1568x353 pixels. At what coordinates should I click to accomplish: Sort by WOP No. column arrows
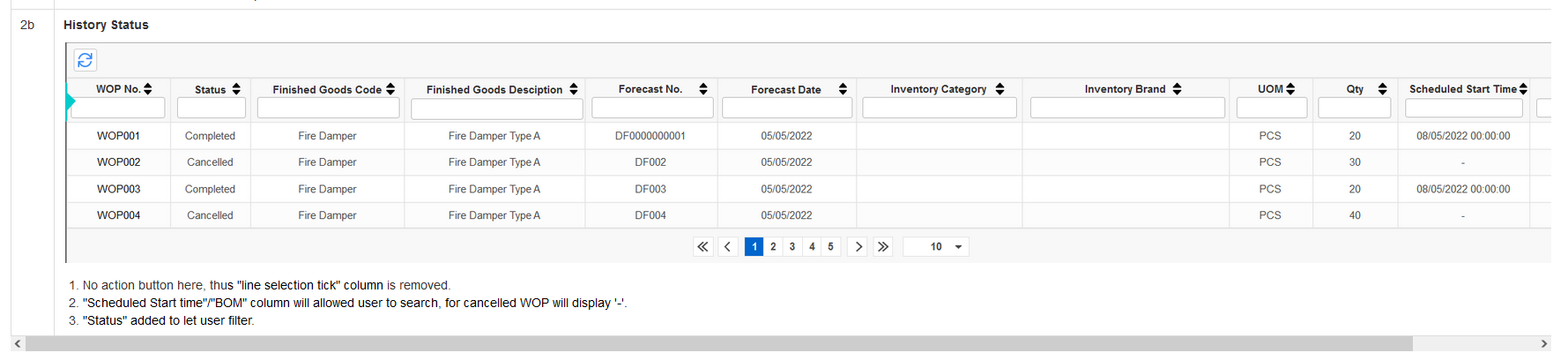click(x=148, y=89)
